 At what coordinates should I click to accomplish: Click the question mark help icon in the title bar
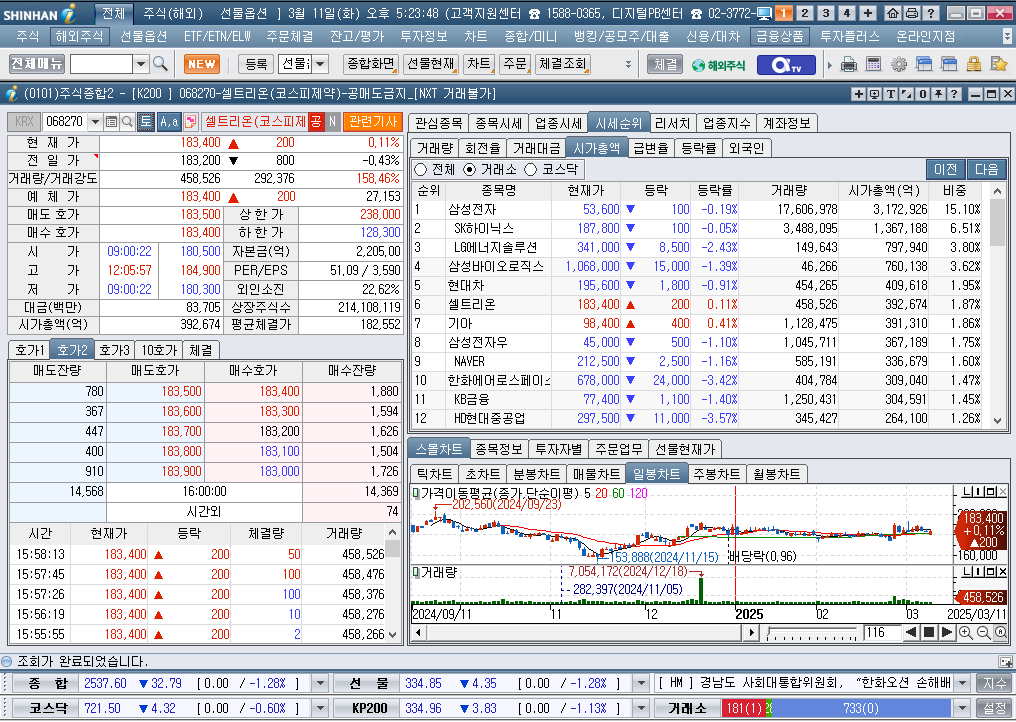(930, 13)
